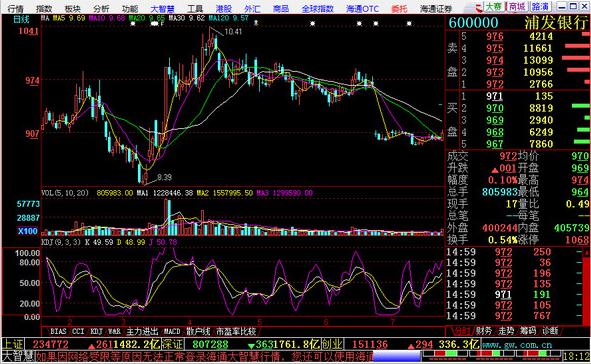Click sell level 5 price 976
Screen dimensions: 591x364
(x=495, y=36)
